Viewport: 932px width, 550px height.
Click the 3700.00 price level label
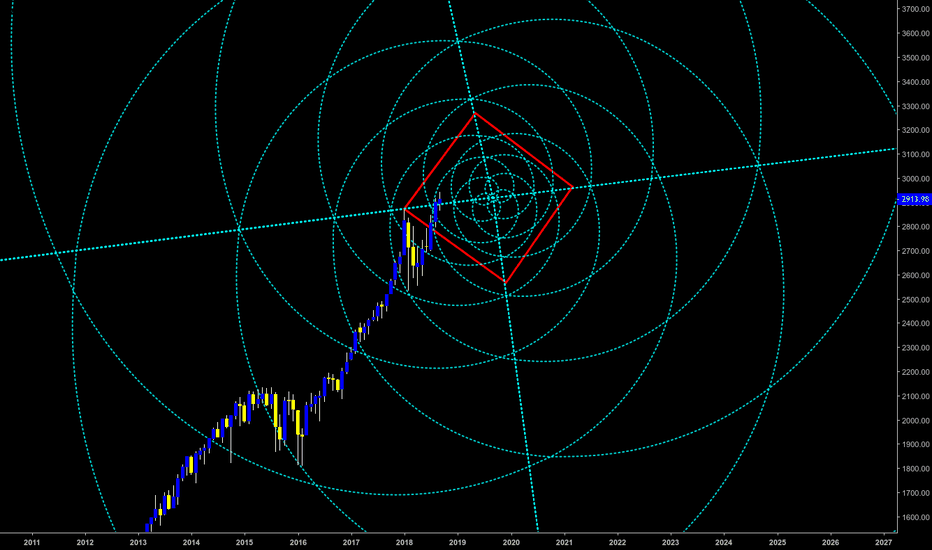(x=915, y=9)
